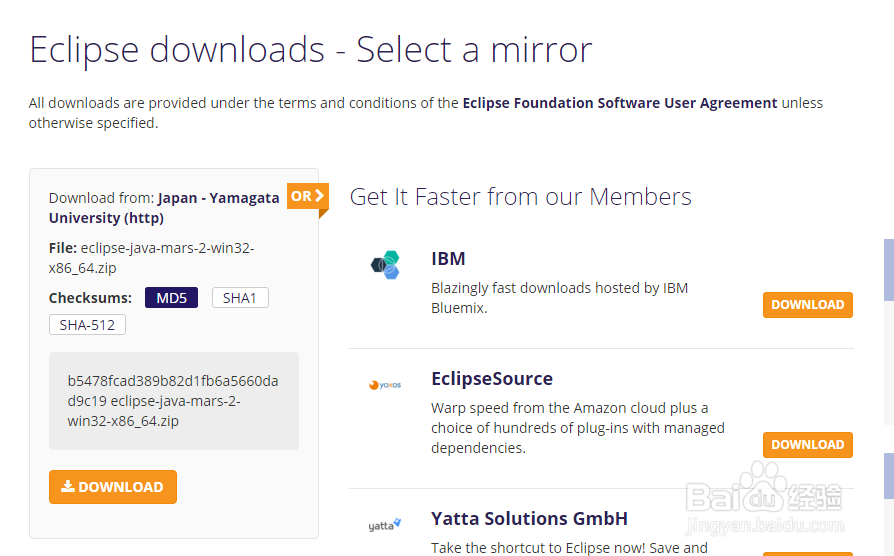This screenshot has height=556, width=894.
Task: Click the IBM member heading
Action: 448,258
